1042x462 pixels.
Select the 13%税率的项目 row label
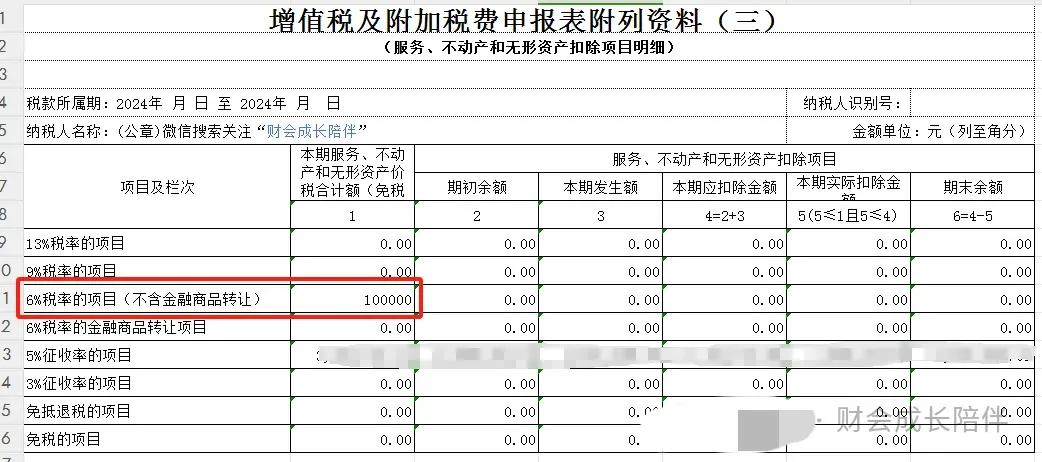157,243
